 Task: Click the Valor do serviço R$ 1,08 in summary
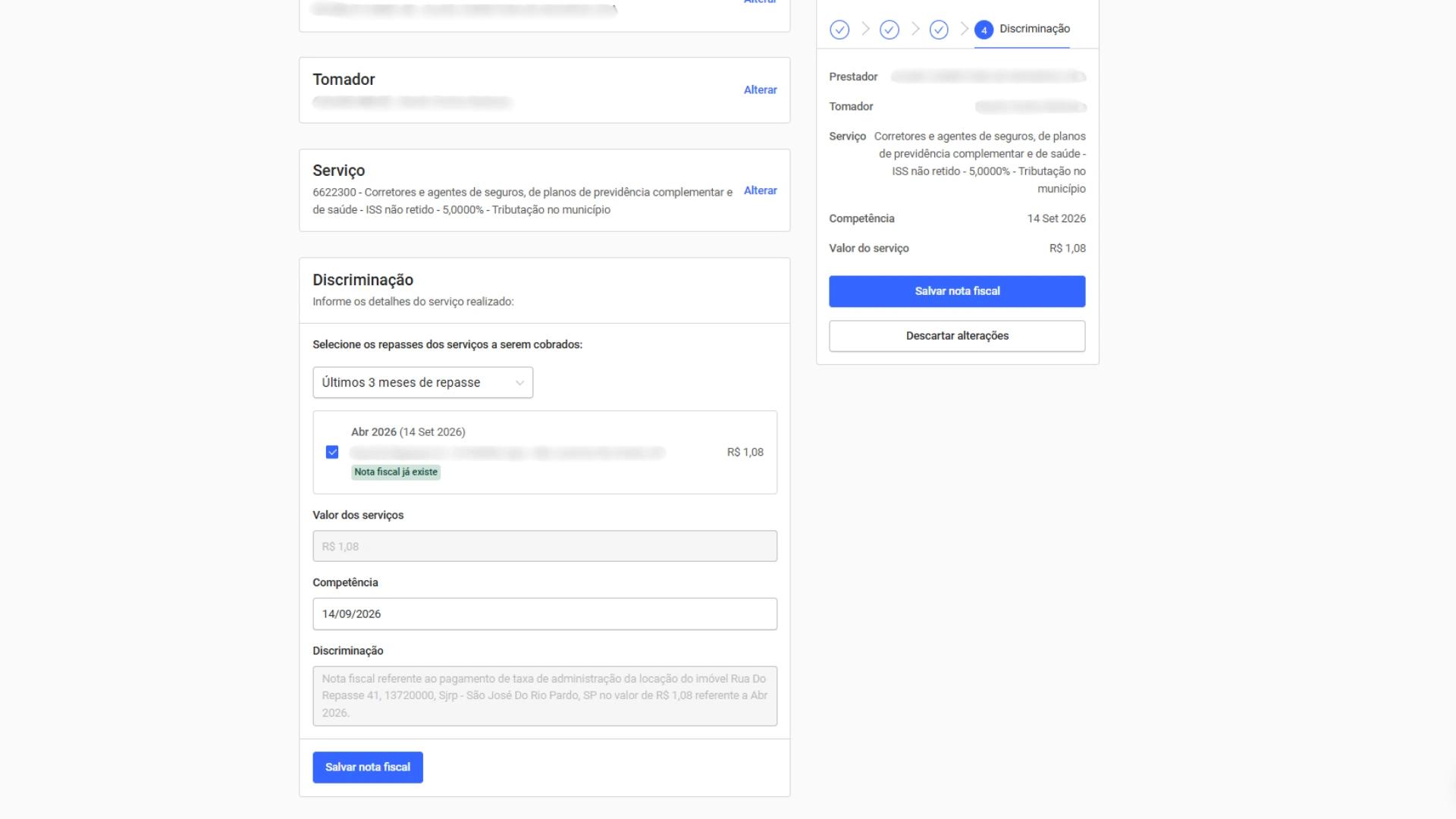(x=1067, y=248)
